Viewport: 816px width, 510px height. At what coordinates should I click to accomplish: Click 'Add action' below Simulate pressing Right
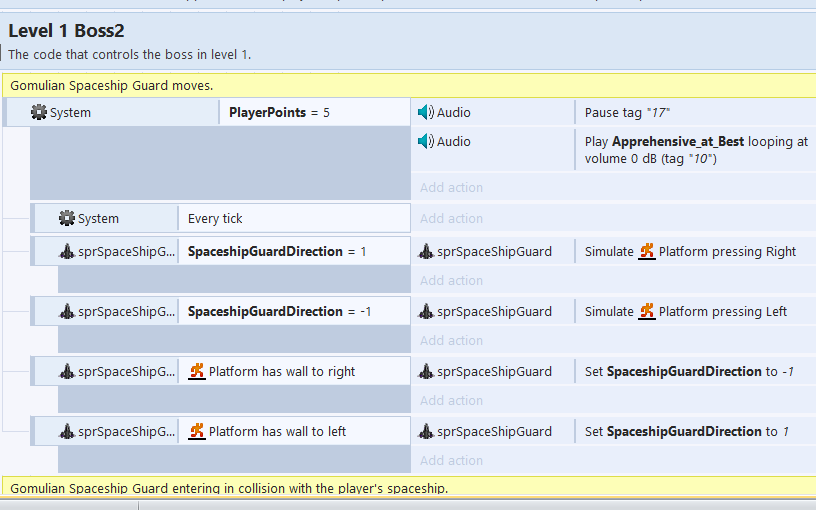click(x=451, y=280)
